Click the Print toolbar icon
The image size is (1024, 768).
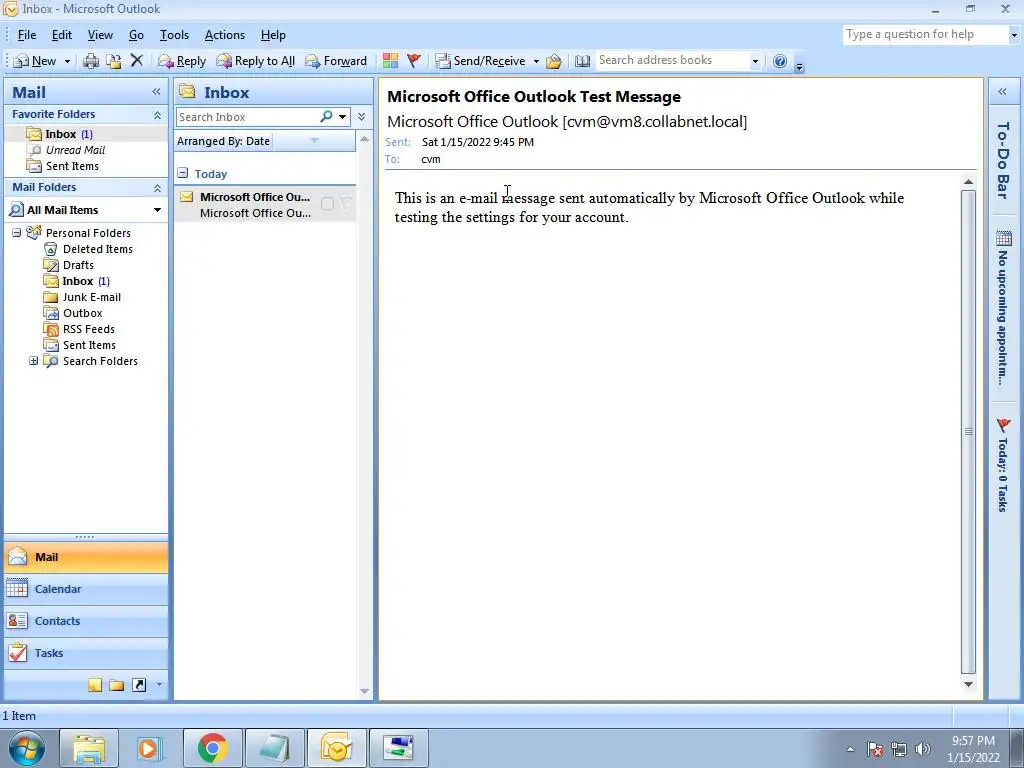(x=91, y=61)
